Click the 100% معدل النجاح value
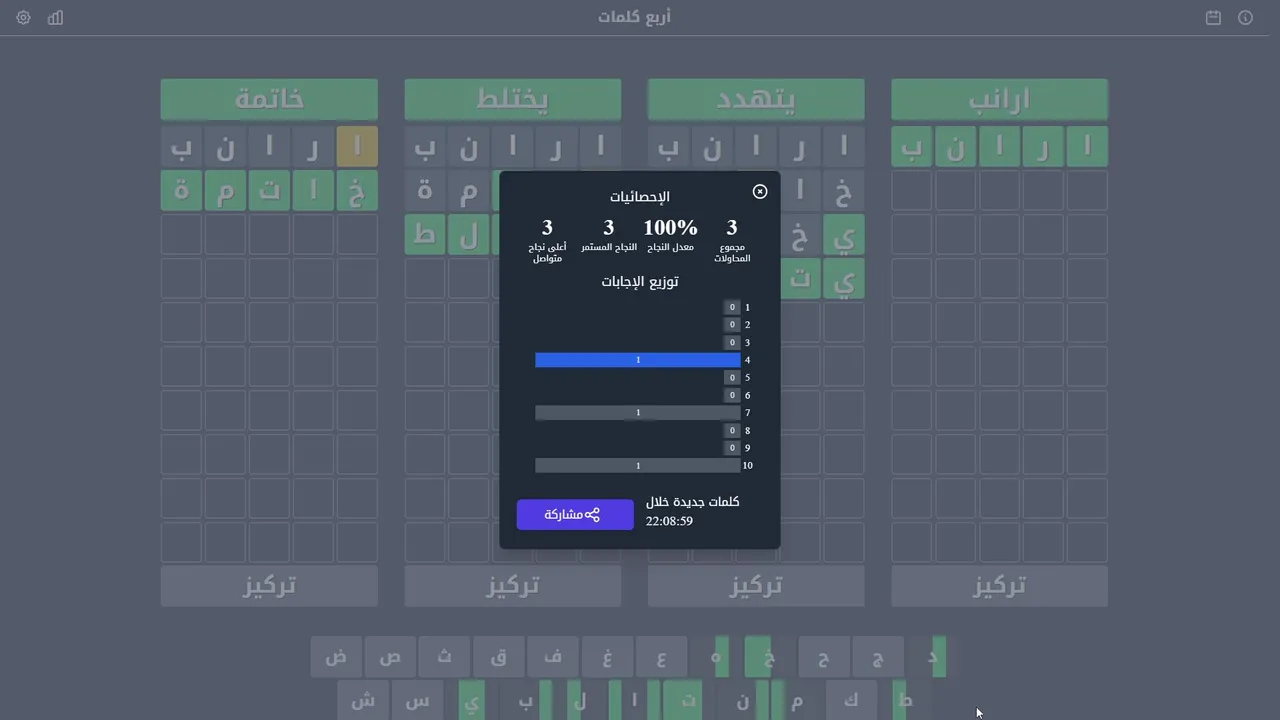Image resolution: width=1280 pixels, height=720 pixels. tap(670, 228)
